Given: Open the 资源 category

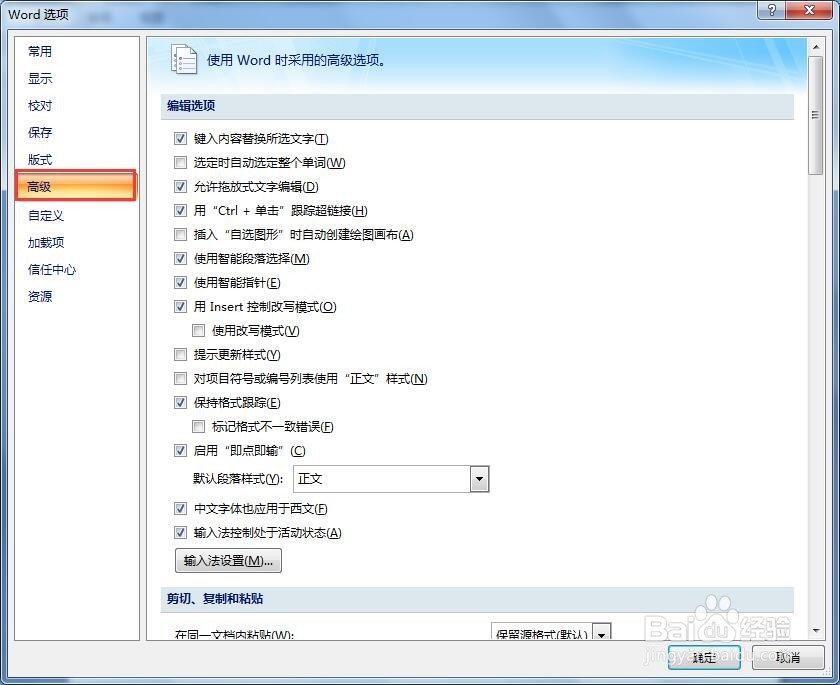Looking at the screenshot, I should 40,296.
